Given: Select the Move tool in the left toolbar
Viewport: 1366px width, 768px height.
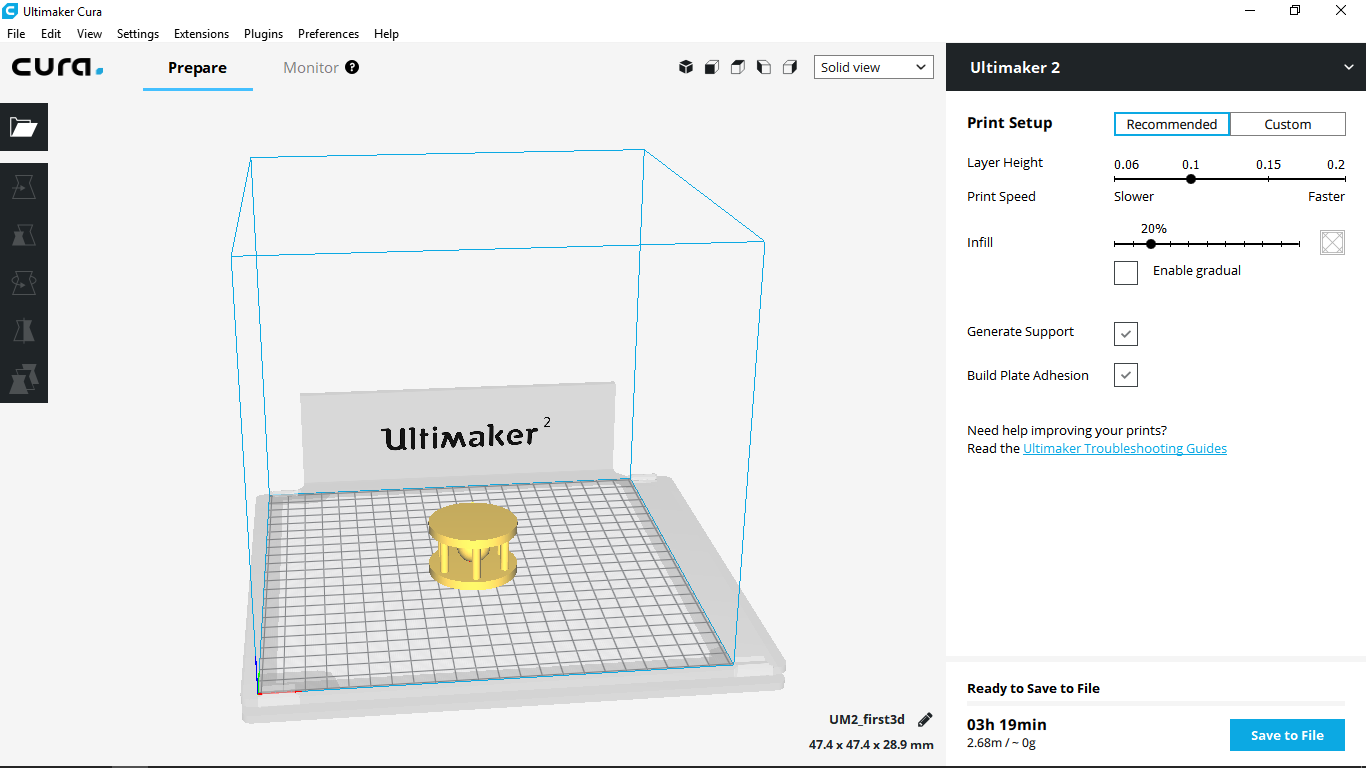Looking at the screenshot, I should click(x=23, y=187).
